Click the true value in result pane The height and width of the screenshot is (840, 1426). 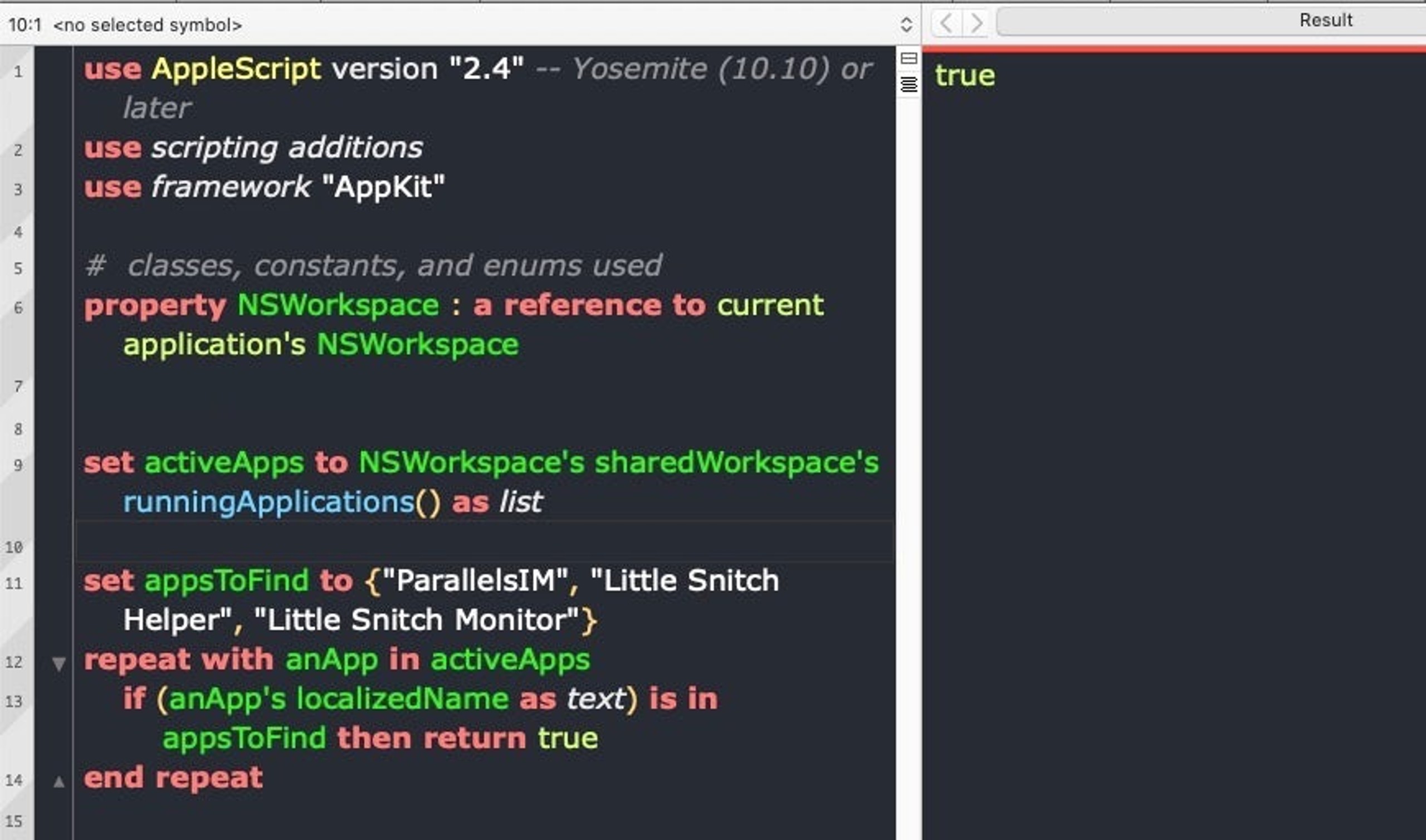(965, 75)
